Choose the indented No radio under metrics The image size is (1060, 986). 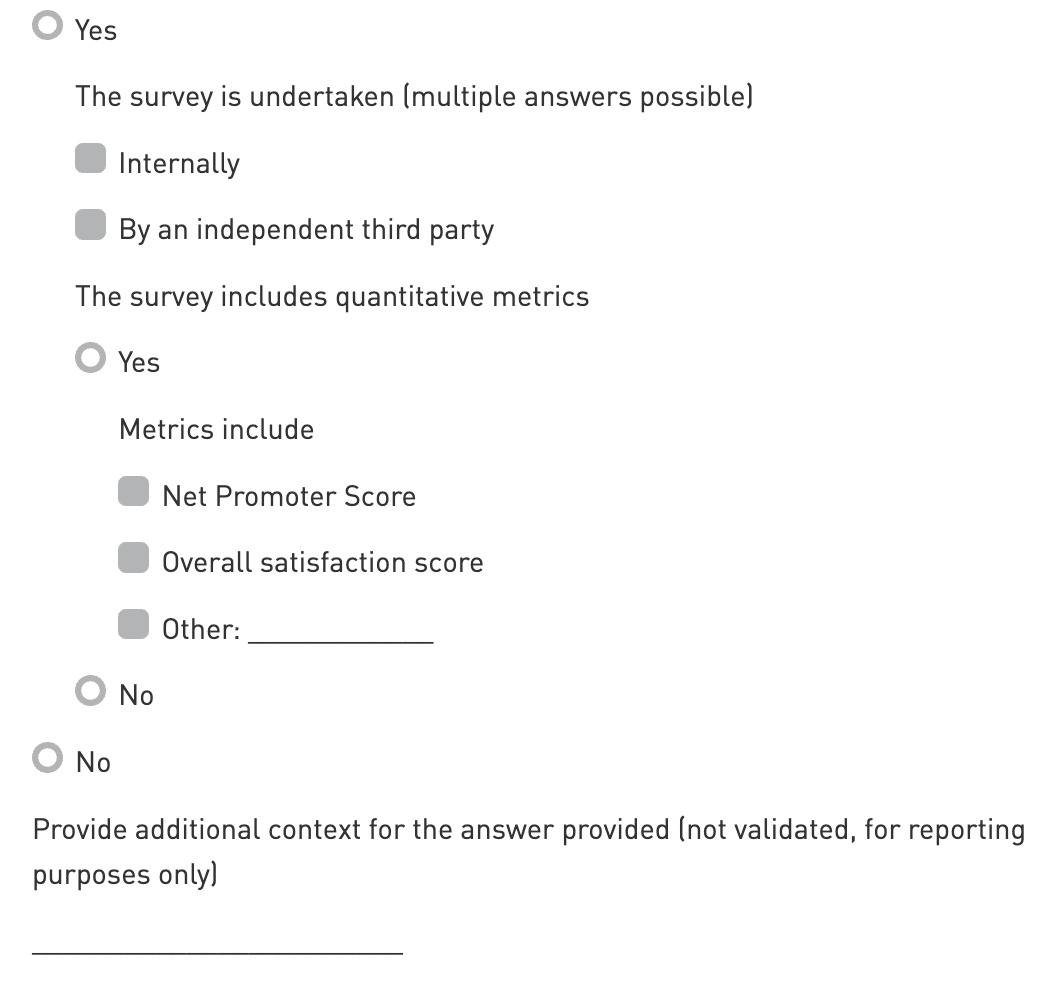point(91,692)
